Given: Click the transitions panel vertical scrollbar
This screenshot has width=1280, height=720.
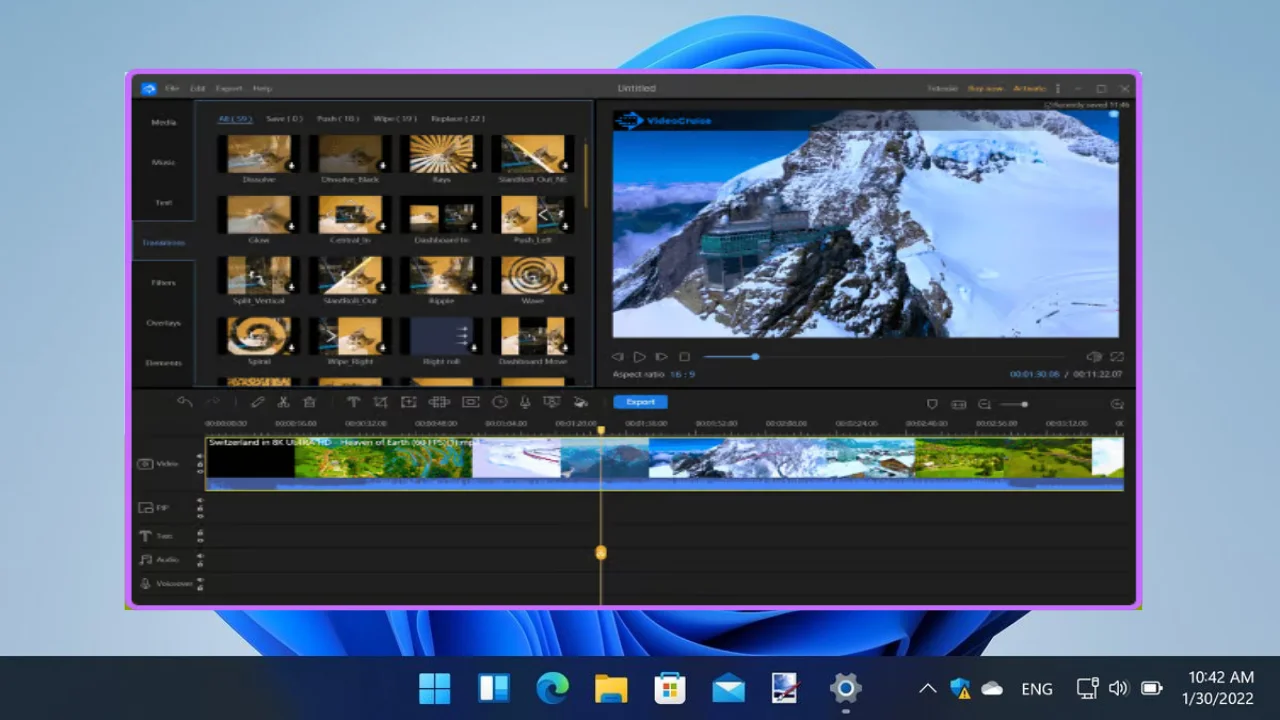Looking at the screenshot, I should point(587,175).
